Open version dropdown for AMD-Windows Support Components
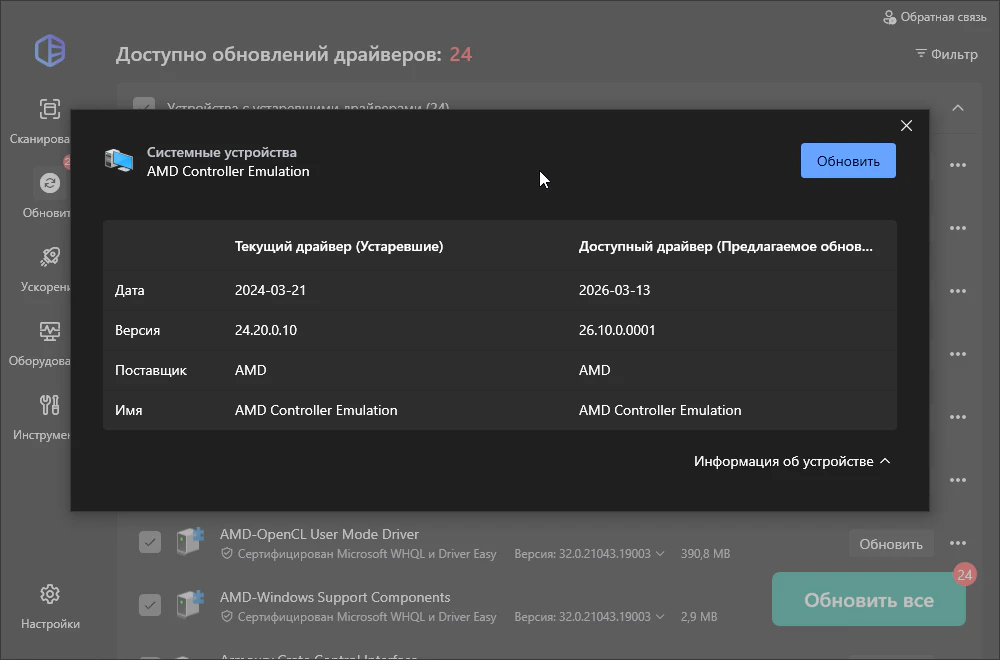This screenshot has height=660, width=1000. [x=660, y=617]
